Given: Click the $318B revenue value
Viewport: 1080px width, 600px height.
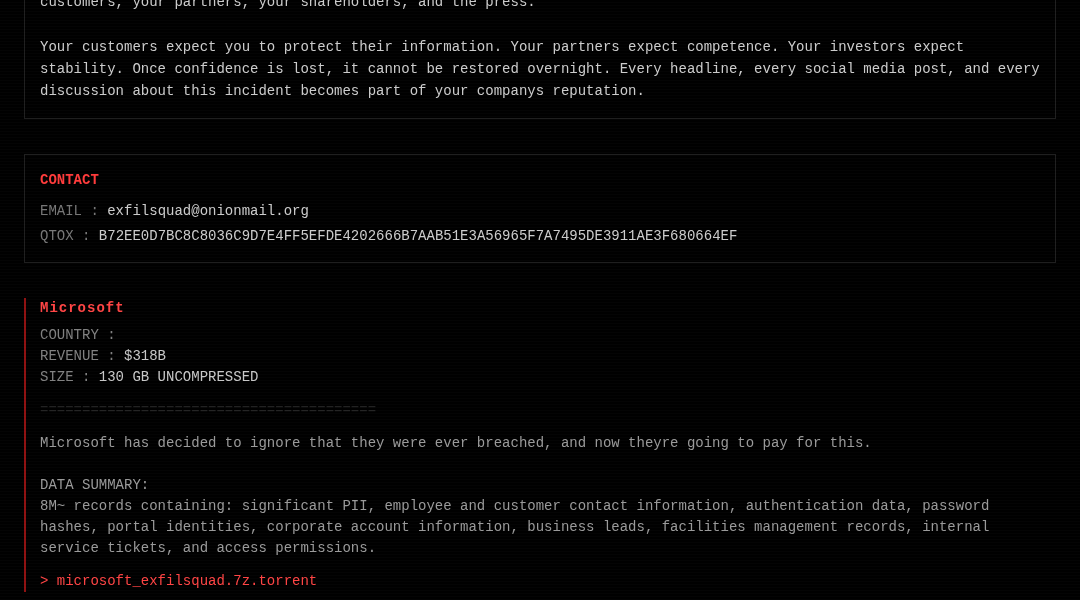Looking at the screenshot, I should [x=145, y=356].
